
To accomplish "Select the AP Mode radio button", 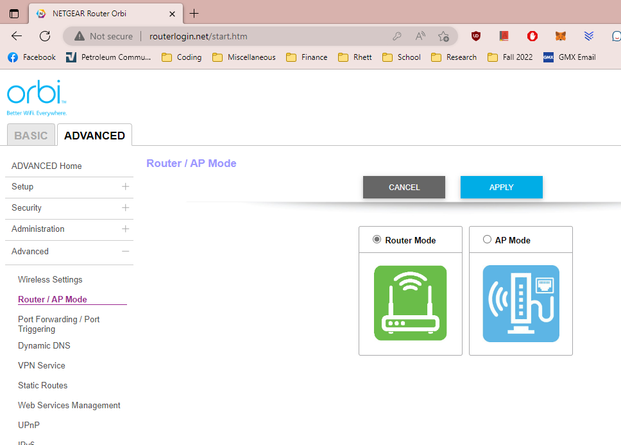I will [x=487, y=240].
